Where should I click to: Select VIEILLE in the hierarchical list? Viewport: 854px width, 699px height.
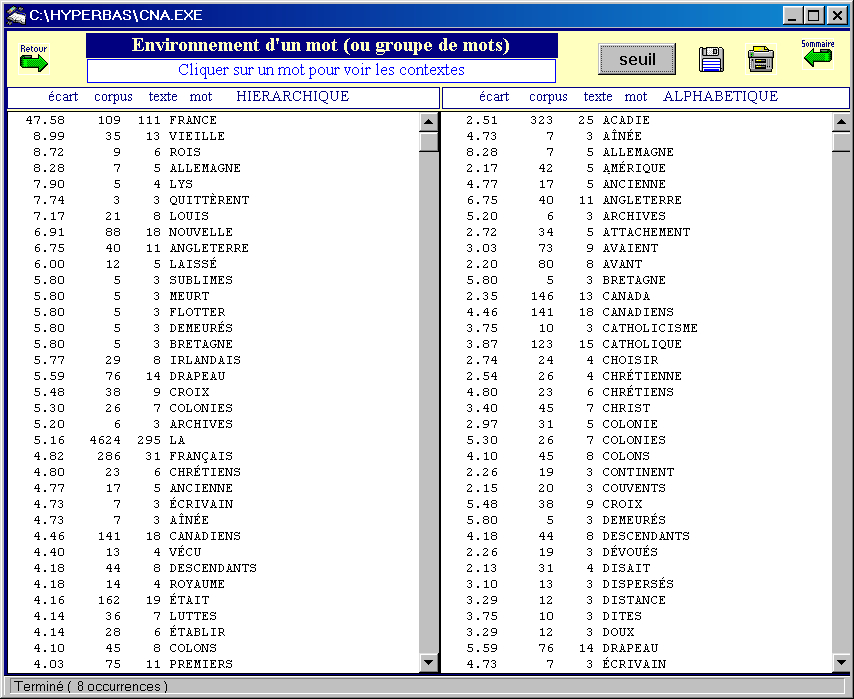pyautogui.click(x=197, y=136)
